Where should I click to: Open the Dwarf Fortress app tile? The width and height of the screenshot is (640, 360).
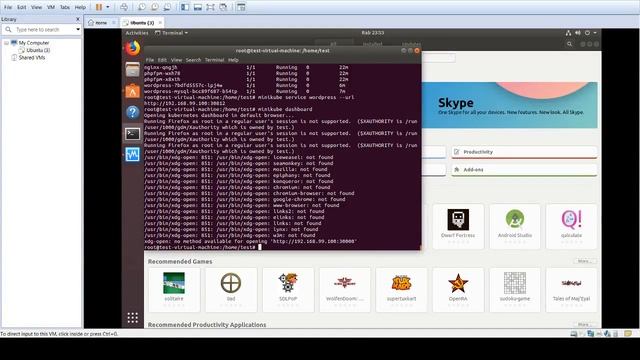click(458, 227)
